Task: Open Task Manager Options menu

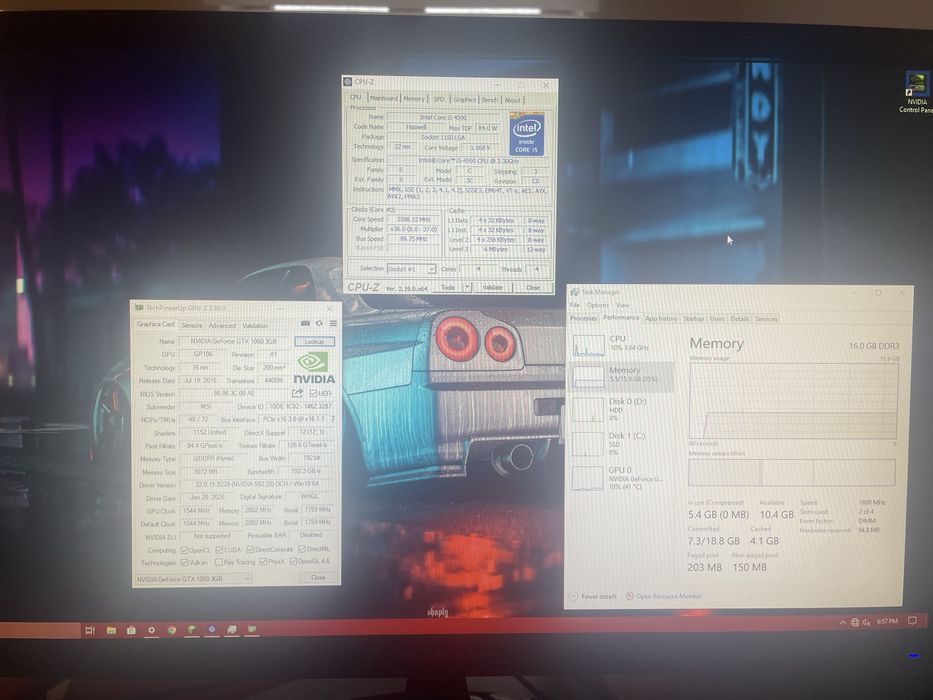Action: [x=597, y=305]
